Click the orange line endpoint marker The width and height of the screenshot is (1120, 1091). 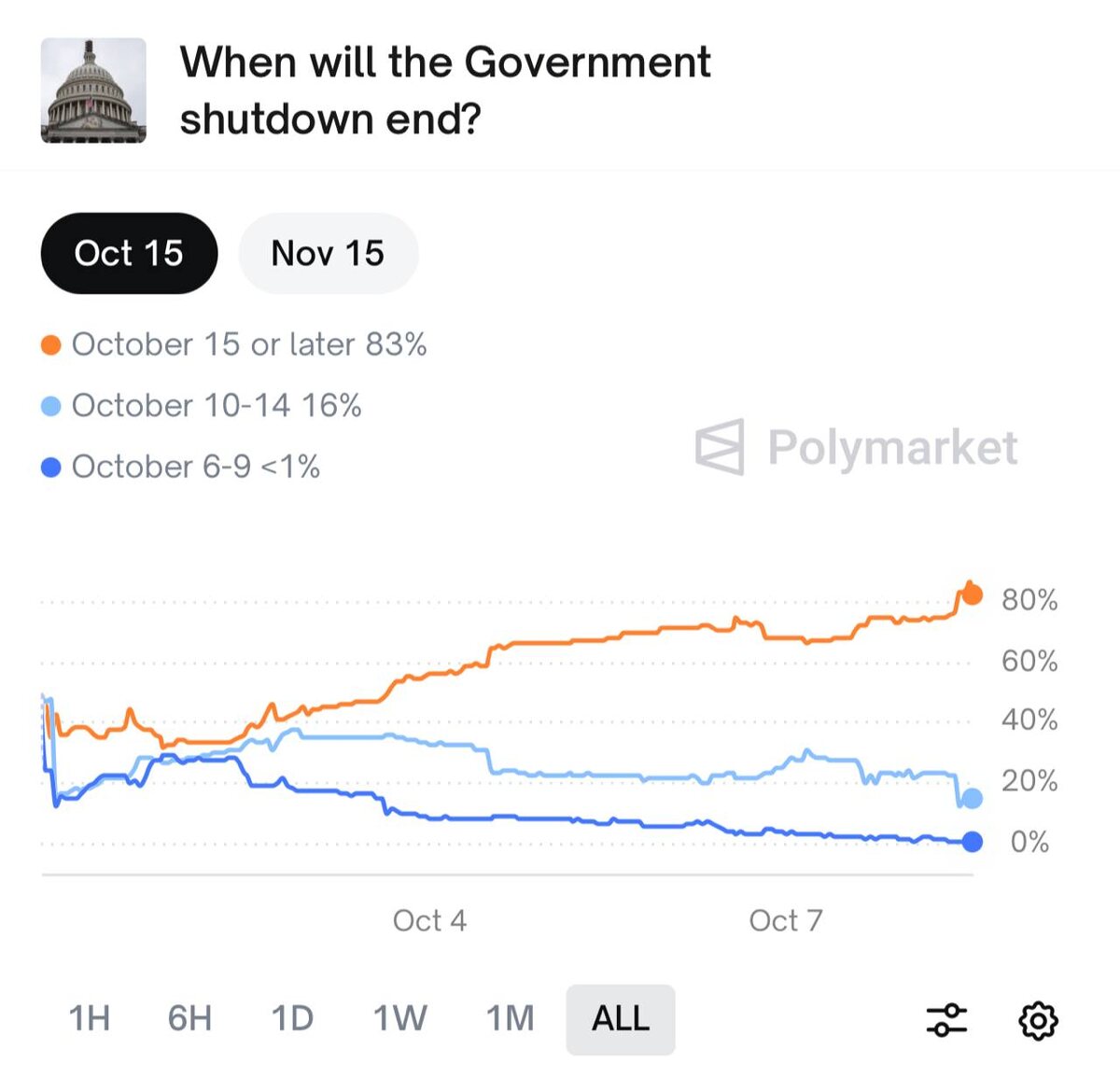pos(972,594)
